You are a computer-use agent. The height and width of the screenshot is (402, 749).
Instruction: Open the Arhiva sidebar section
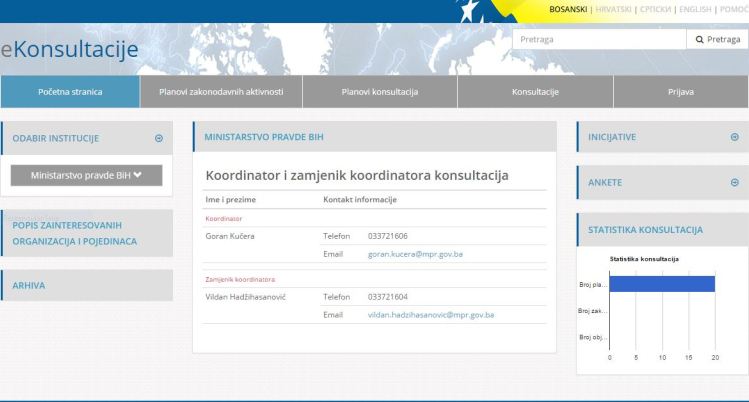[x=29, y=285]
